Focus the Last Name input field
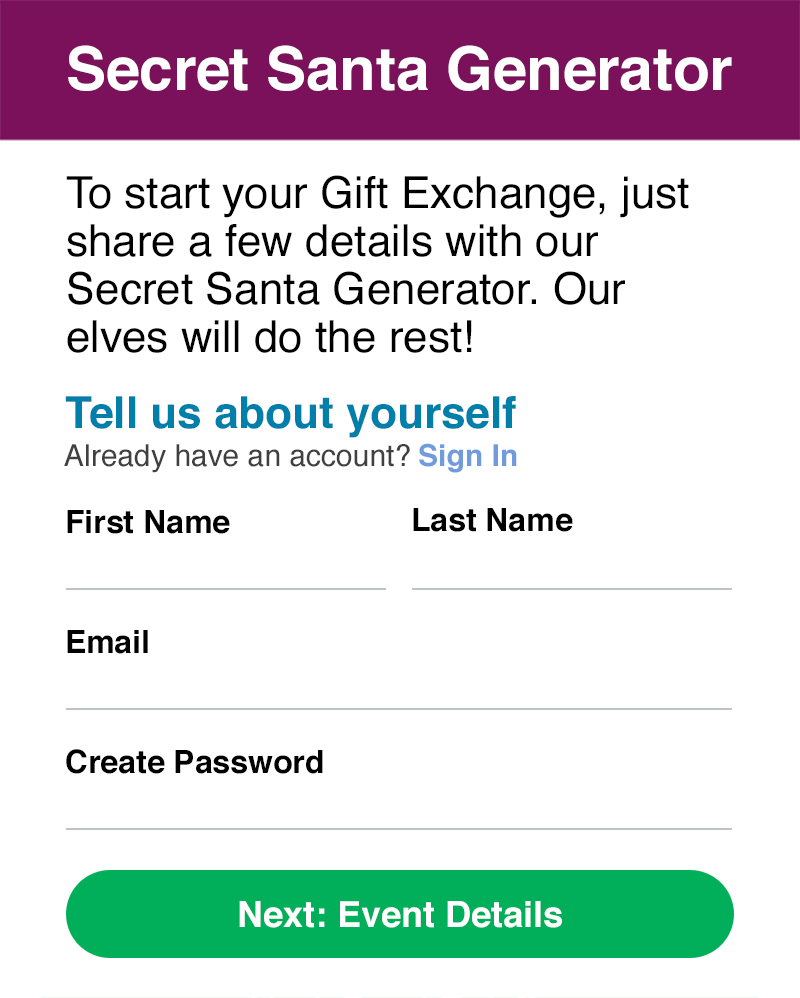 (x=571, y=568)
